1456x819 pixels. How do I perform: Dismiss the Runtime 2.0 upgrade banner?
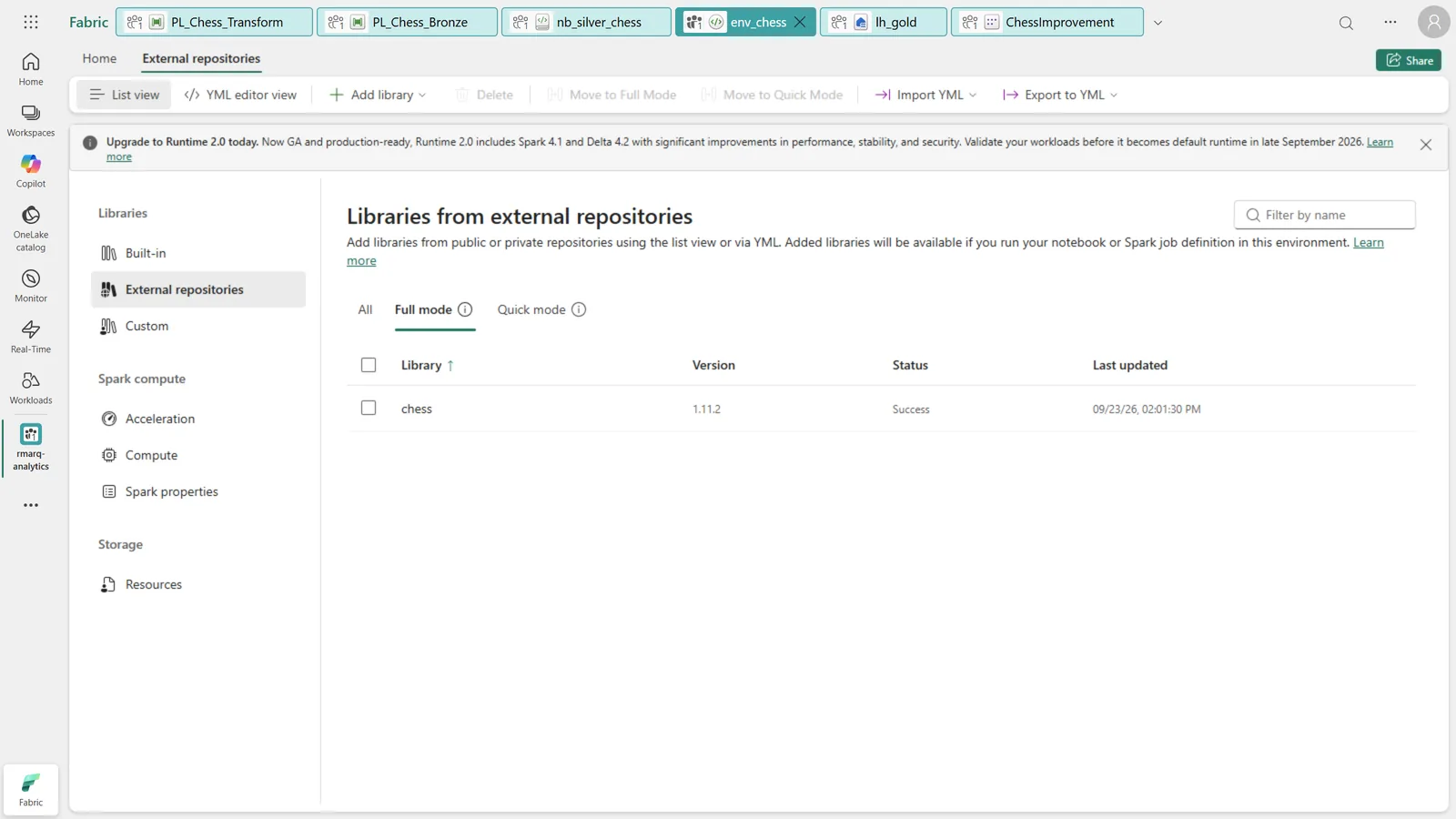(x=1426, y=145)
